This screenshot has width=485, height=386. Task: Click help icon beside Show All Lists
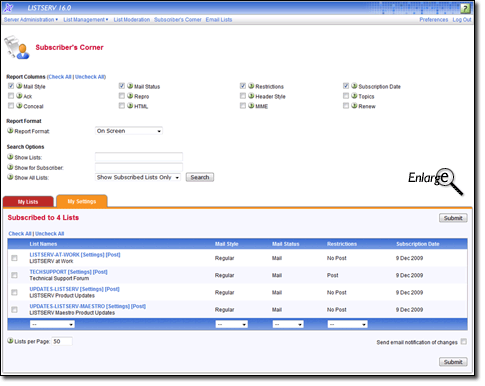click(x=10, y=177)
